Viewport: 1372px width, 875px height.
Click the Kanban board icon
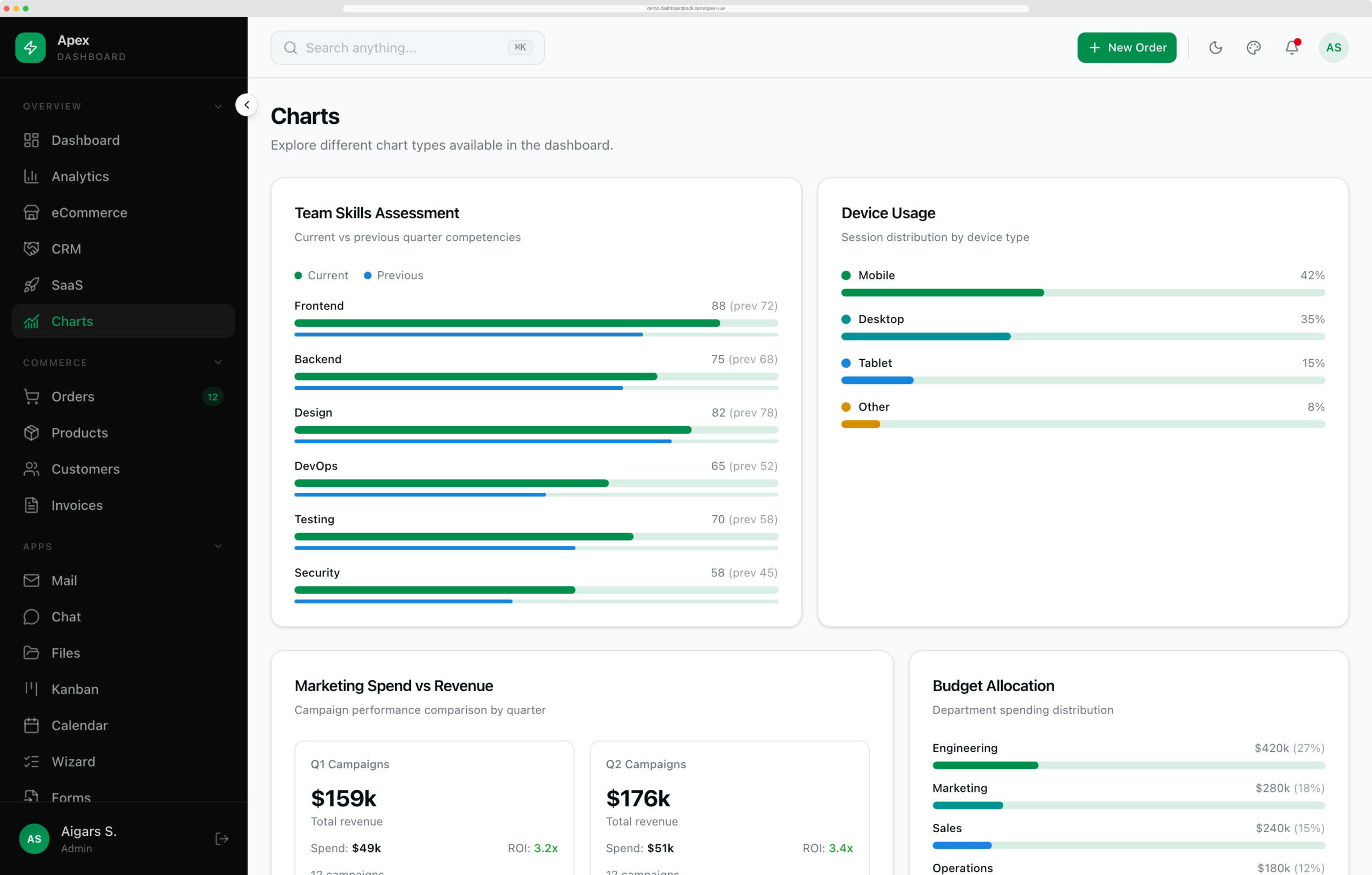point(31,689)
